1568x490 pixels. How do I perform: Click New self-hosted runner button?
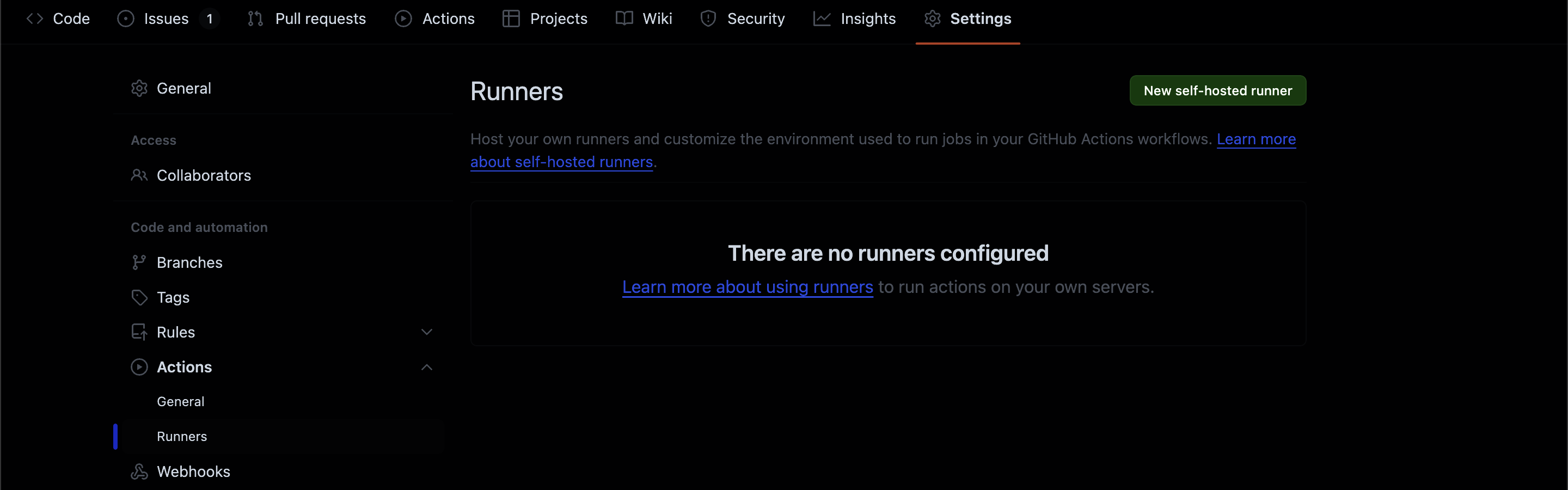(x=1217, y=91)
